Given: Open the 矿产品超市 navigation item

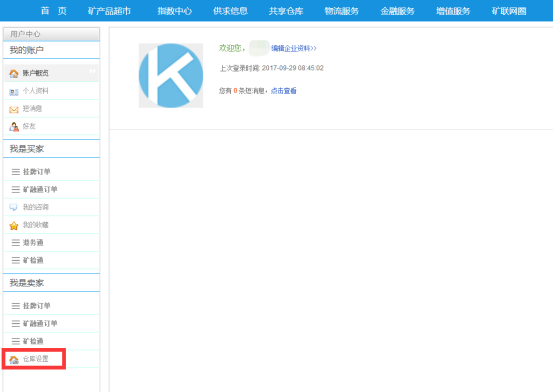Looking at the screenshot, I should coord(109,11).
